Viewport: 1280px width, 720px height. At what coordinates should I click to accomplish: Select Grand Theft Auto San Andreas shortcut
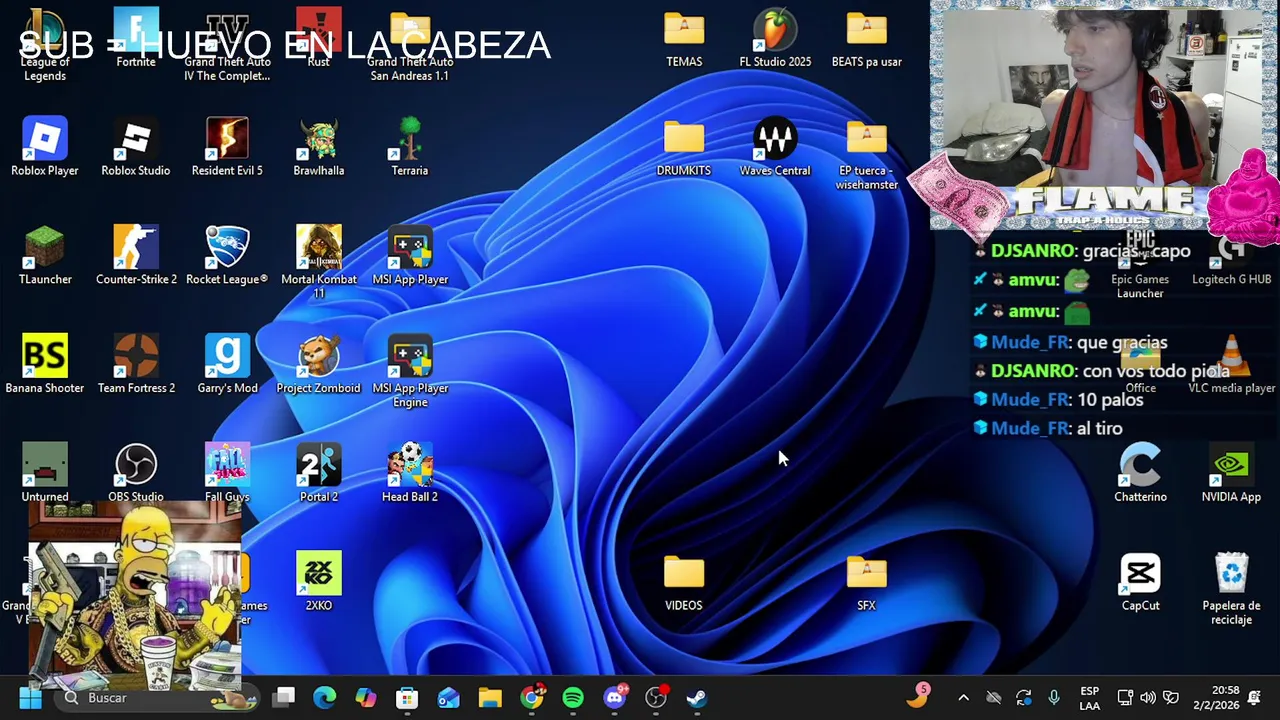pos(410,45)
